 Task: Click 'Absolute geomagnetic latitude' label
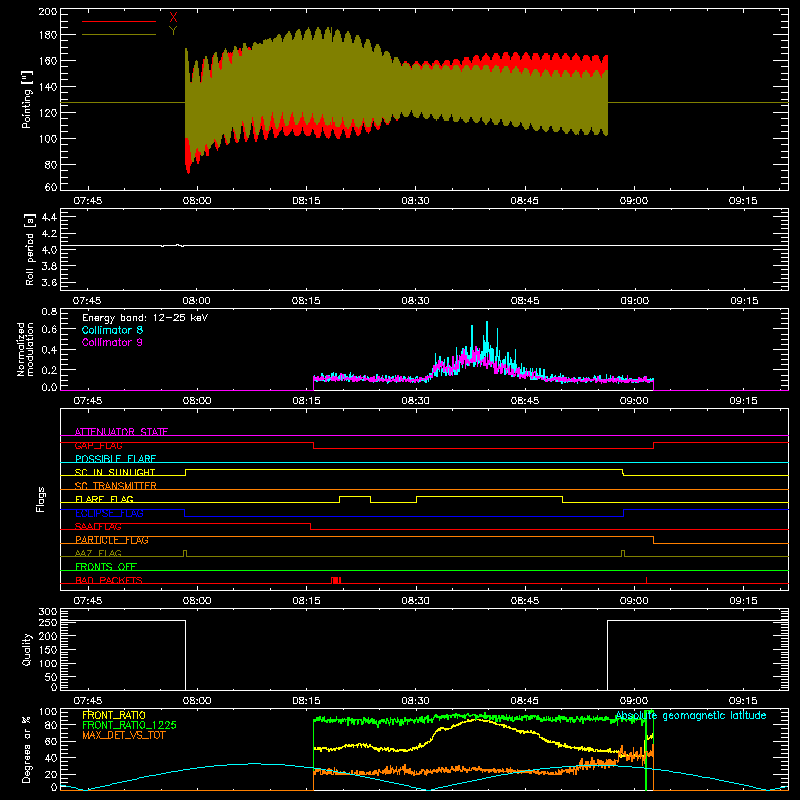point(690,716)
